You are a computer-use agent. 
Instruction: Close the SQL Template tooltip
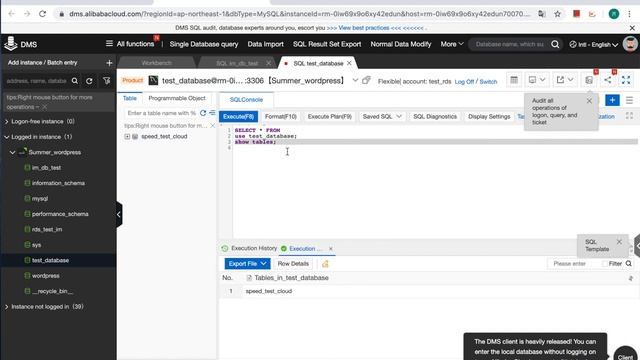coord(619,242)
